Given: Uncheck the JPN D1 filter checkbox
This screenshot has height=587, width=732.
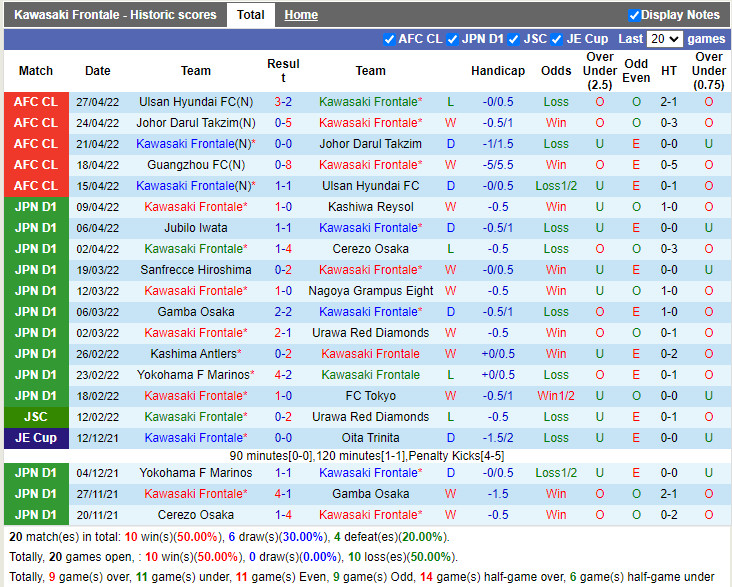Looking at the screenshot, I should point(452,40).
